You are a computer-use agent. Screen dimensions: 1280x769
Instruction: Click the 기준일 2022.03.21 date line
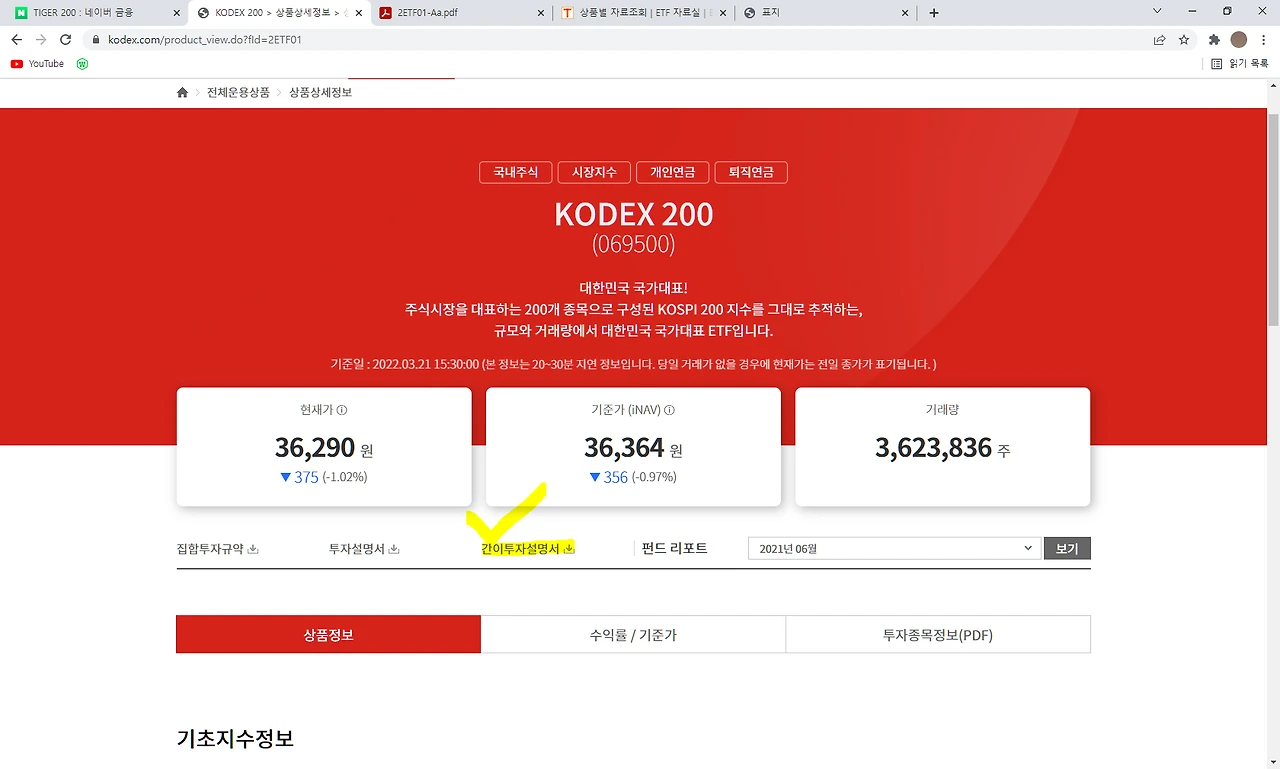[633, 364]
